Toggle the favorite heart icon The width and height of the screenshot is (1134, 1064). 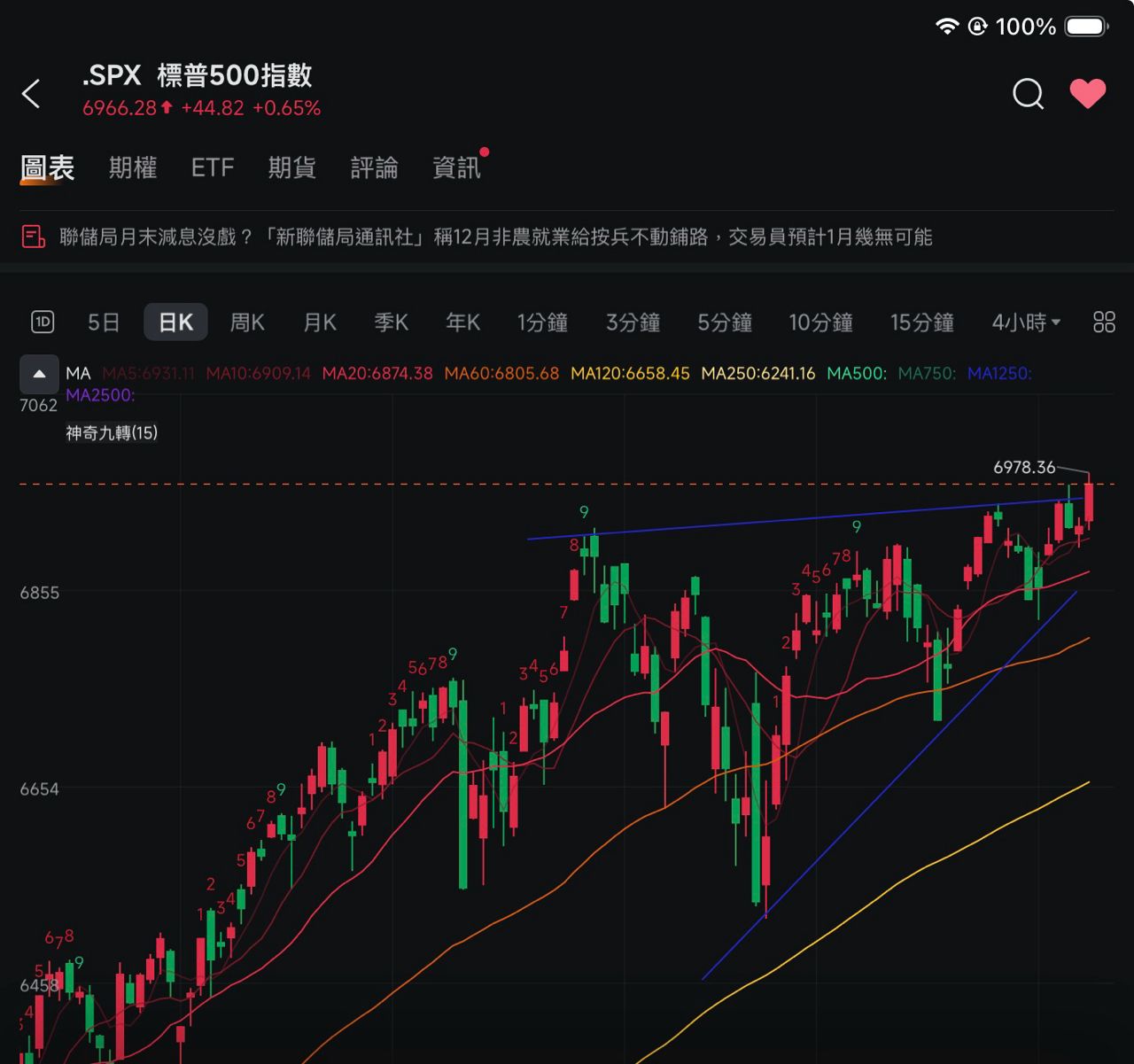[x=1088, y=93]
